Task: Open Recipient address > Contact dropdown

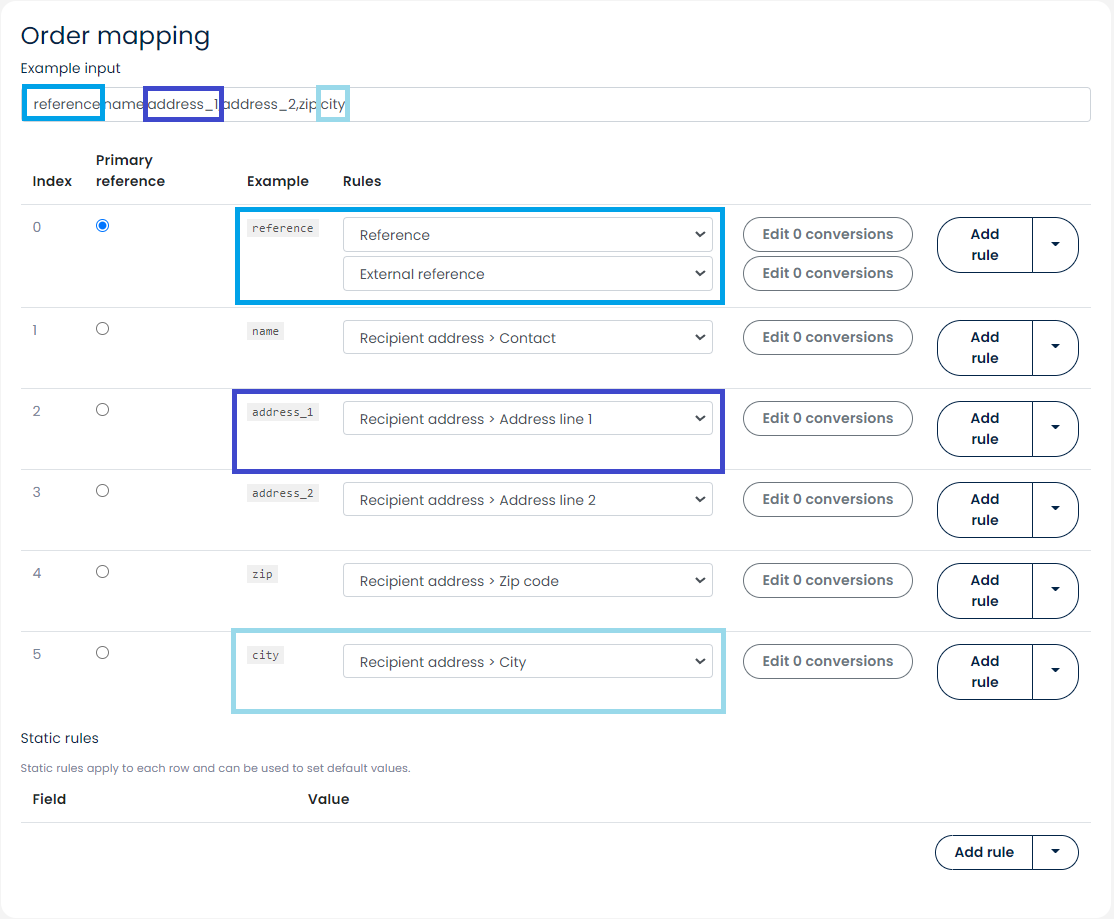Action: 527,338
